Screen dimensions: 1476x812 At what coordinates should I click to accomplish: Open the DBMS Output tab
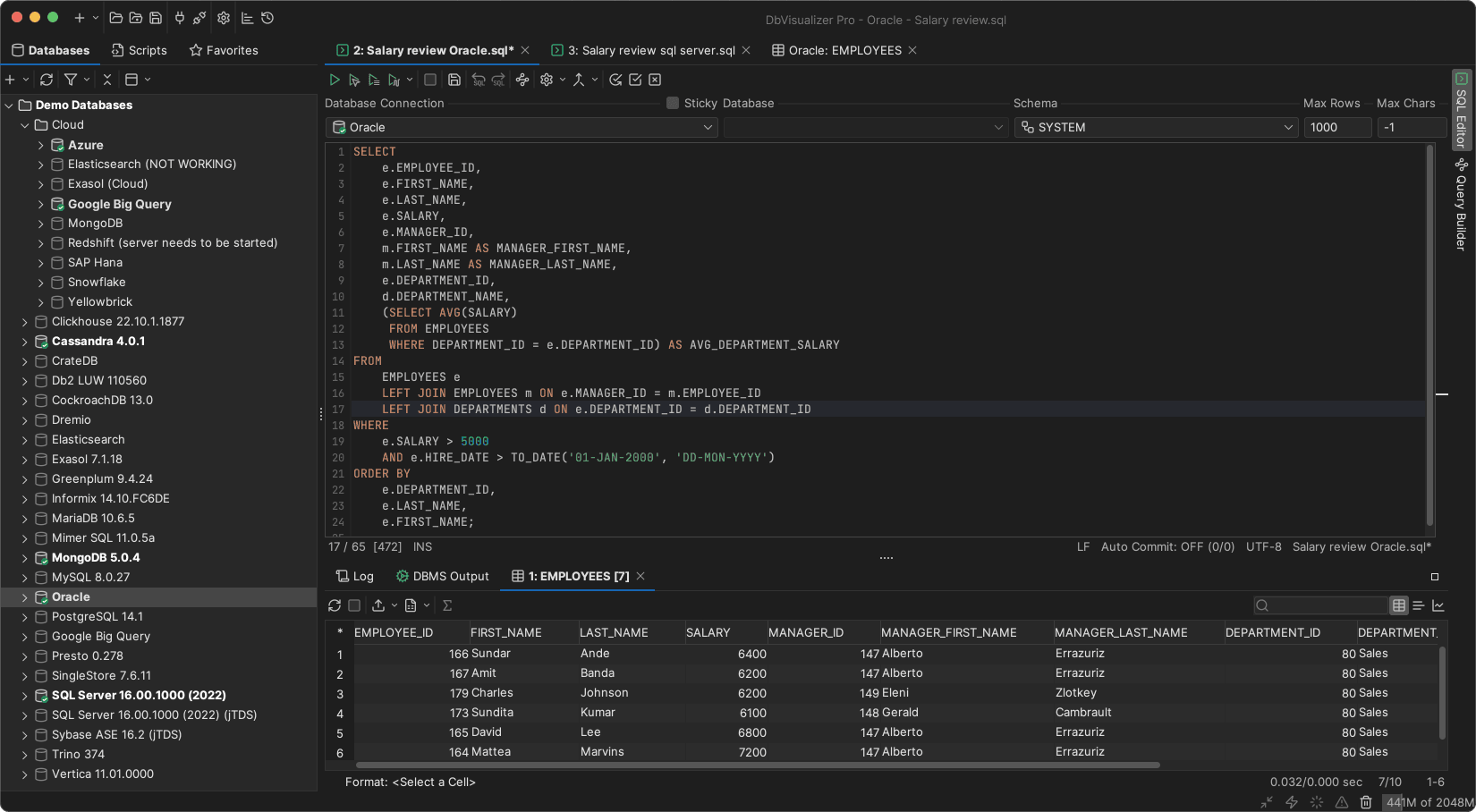(443, 576)
